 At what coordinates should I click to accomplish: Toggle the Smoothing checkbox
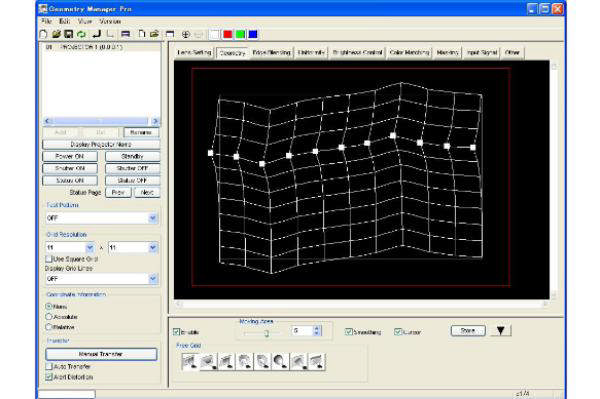[349, 332]
